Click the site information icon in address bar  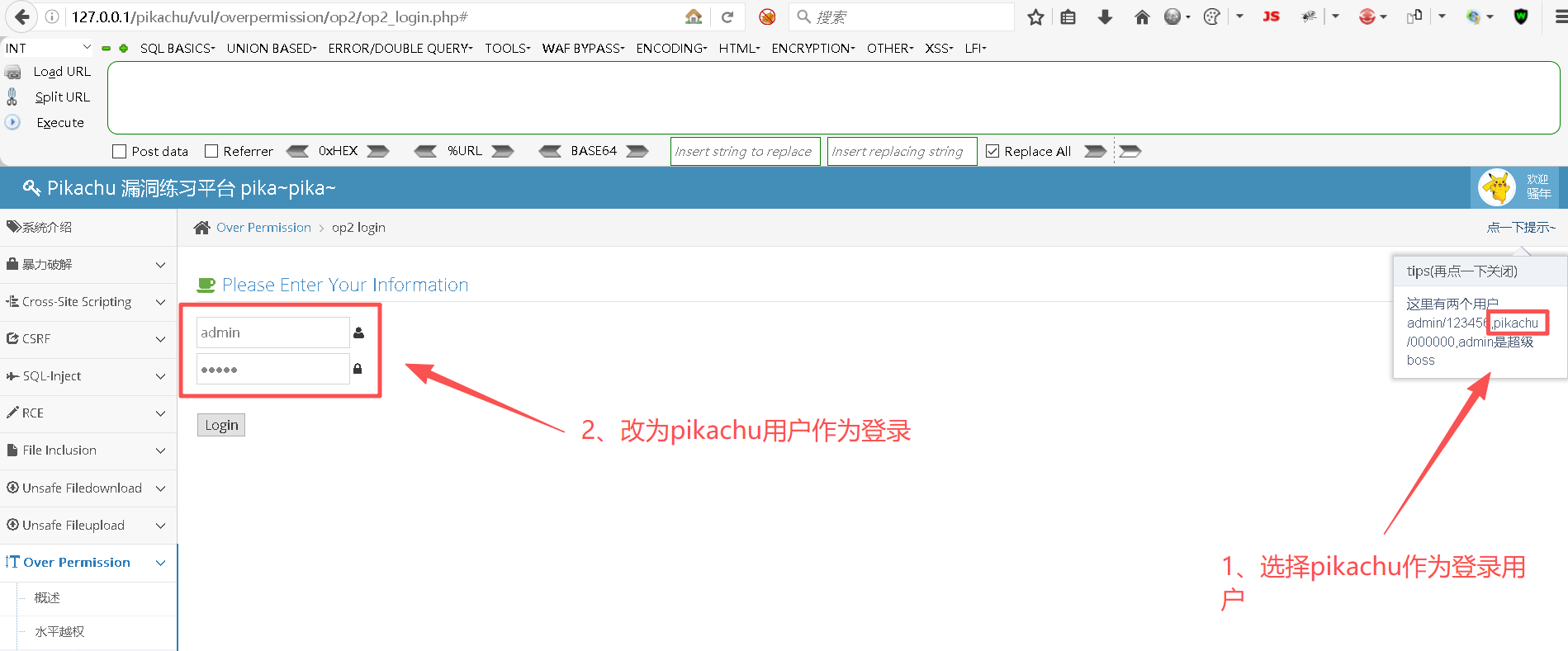pos(51,17)
